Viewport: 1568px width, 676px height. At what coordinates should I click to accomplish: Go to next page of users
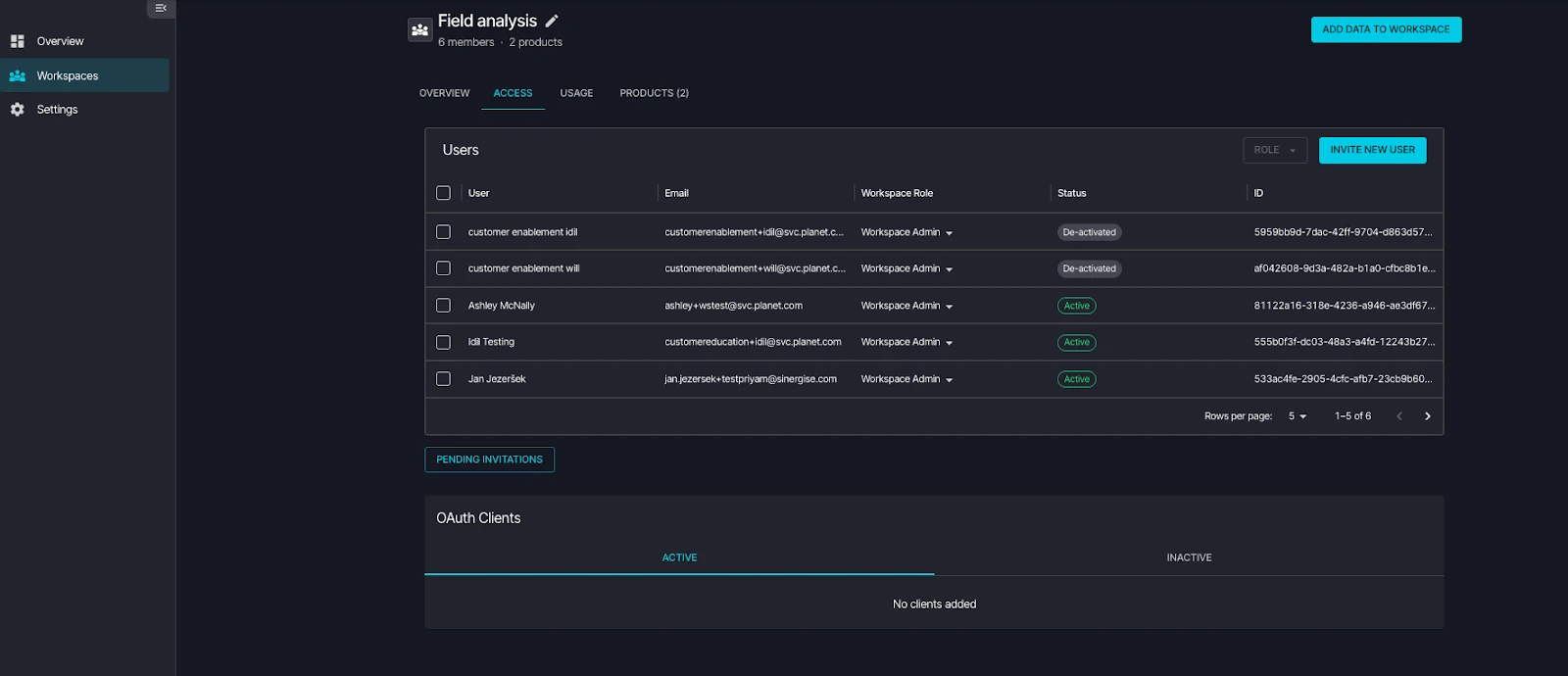pyautogui.click(x=1427, y=416)
